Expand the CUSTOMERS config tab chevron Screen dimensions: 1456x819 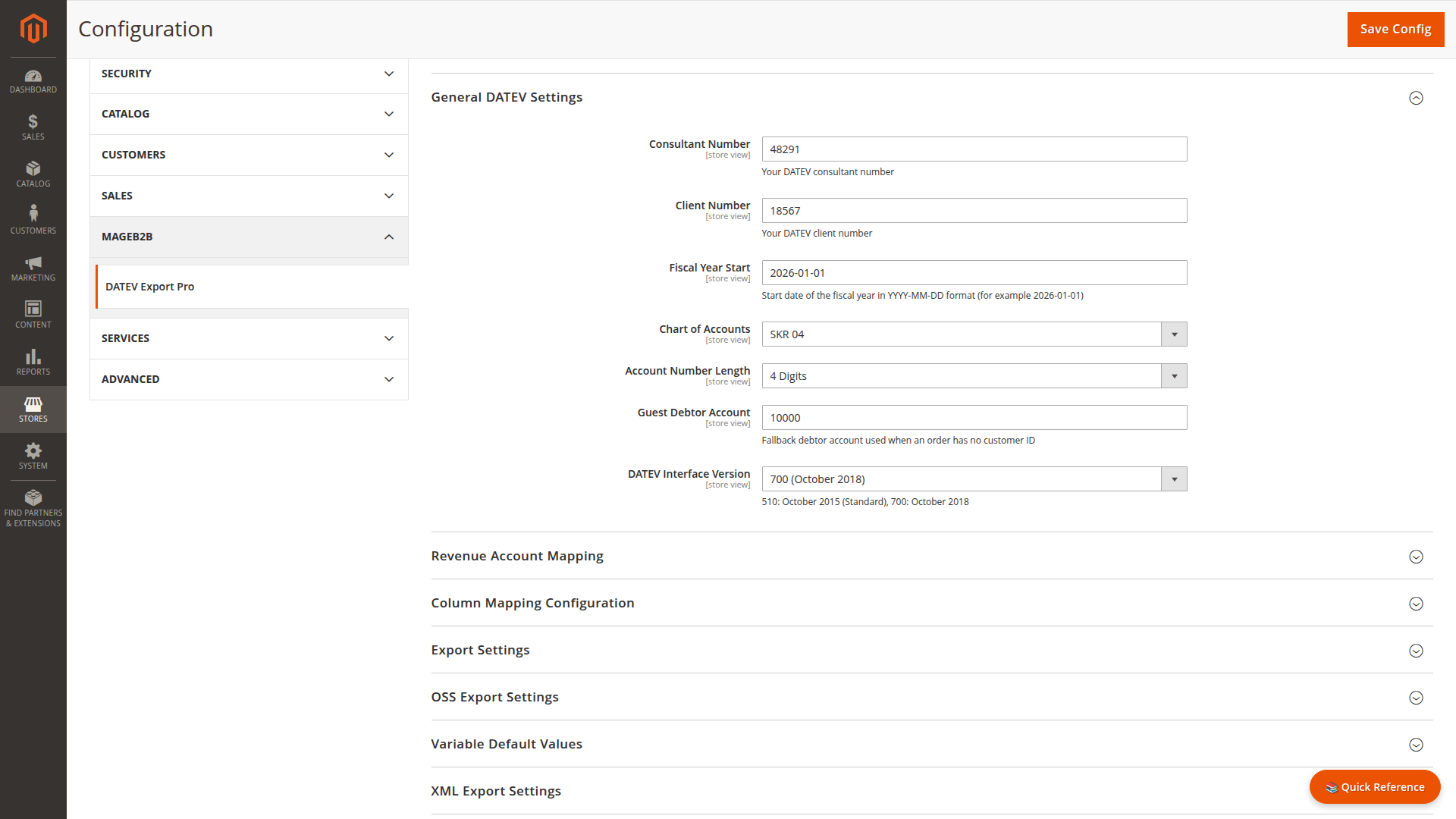tap(389, 155)
